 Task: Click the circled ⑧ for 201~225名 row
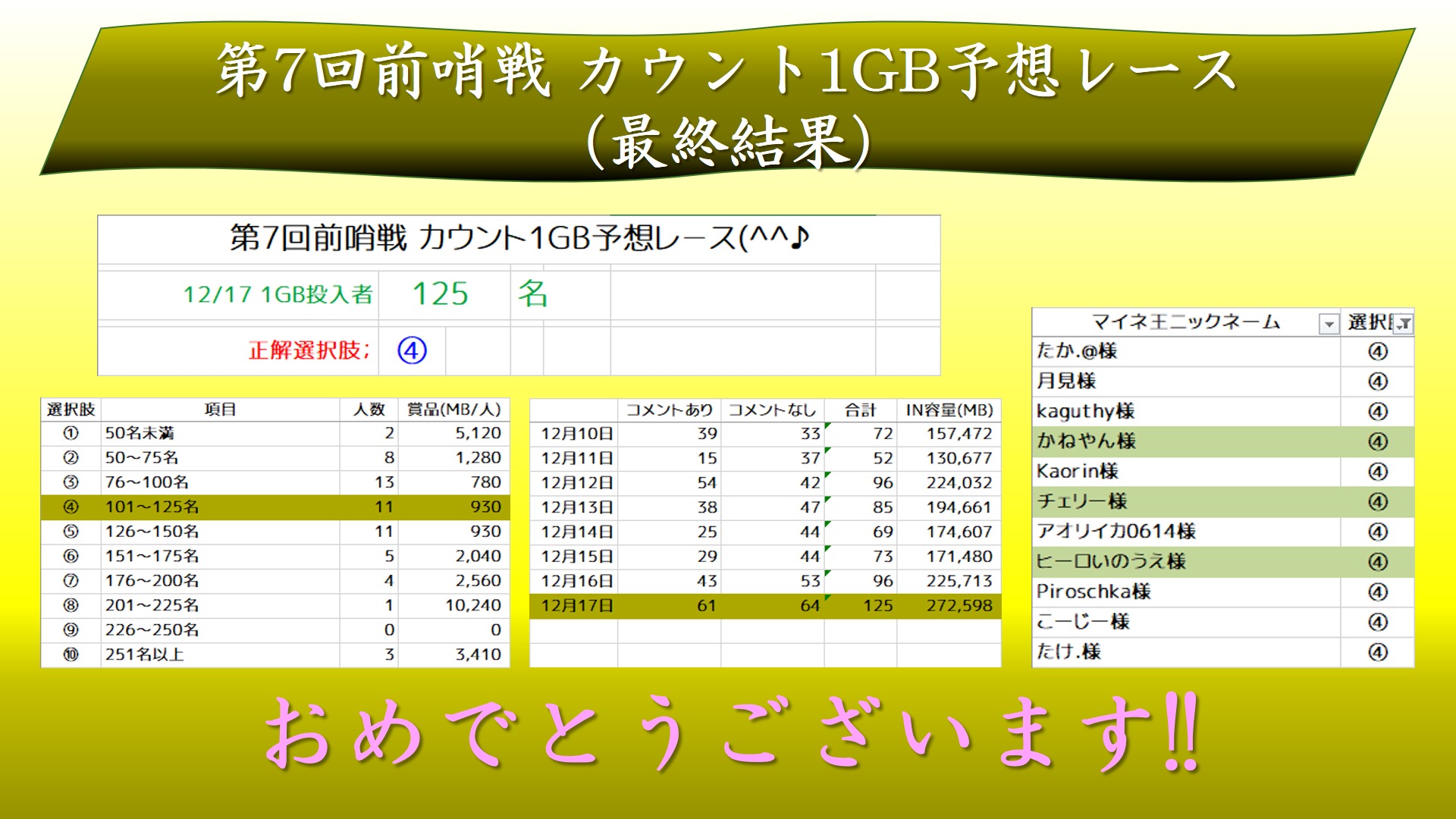click(71, 605)
